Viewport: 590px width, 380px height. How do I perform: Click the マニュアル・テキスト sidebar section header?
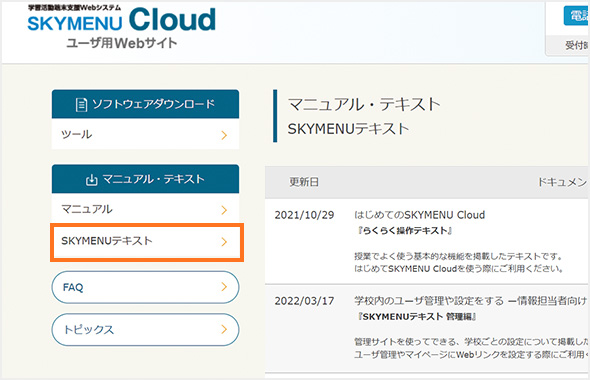coord(145,179)
